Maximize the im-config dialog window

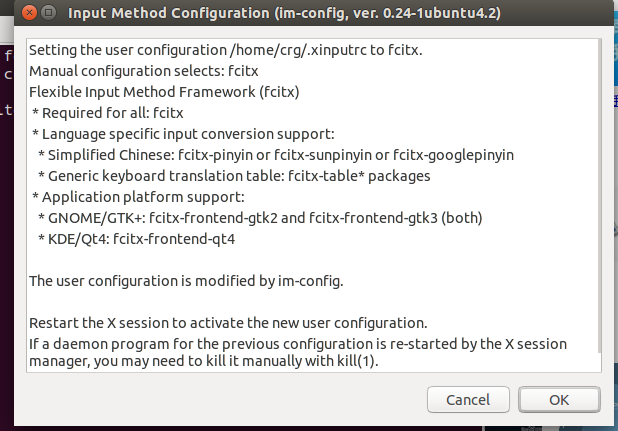[x=48, y=13]
